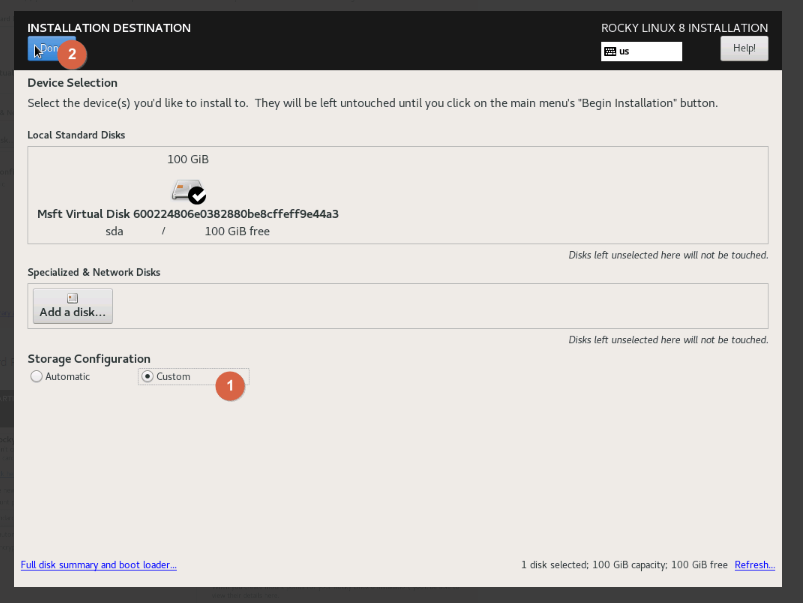
Task: Click the Device Selection heading
Action: pyautogui.click(x=72, y=82)
